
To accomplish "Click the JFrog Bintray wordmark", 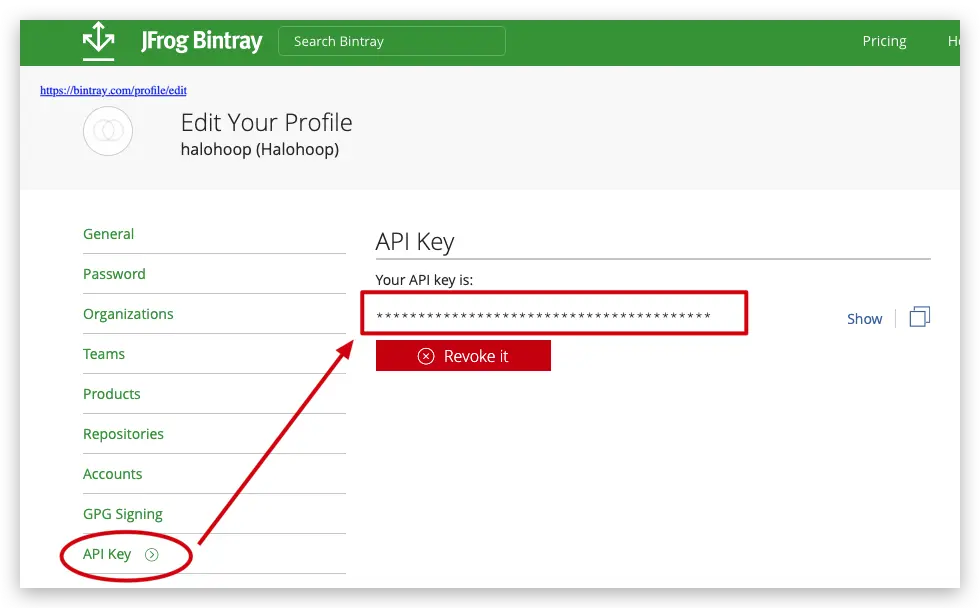I will (x=201, y=41).
